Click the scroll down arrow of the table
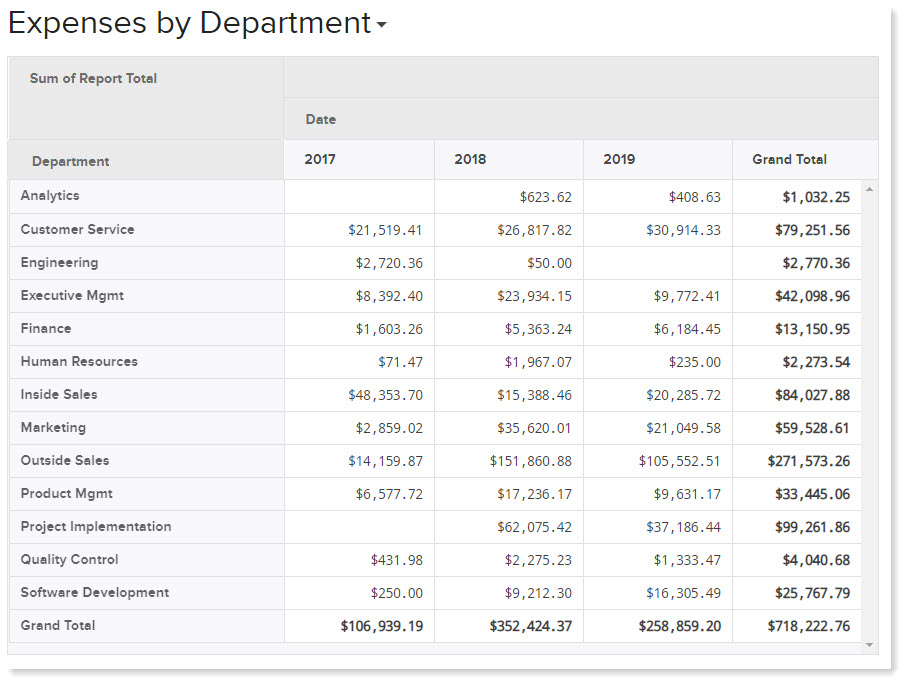The width and height of the screenshot is (906, 684). (868, 645)
